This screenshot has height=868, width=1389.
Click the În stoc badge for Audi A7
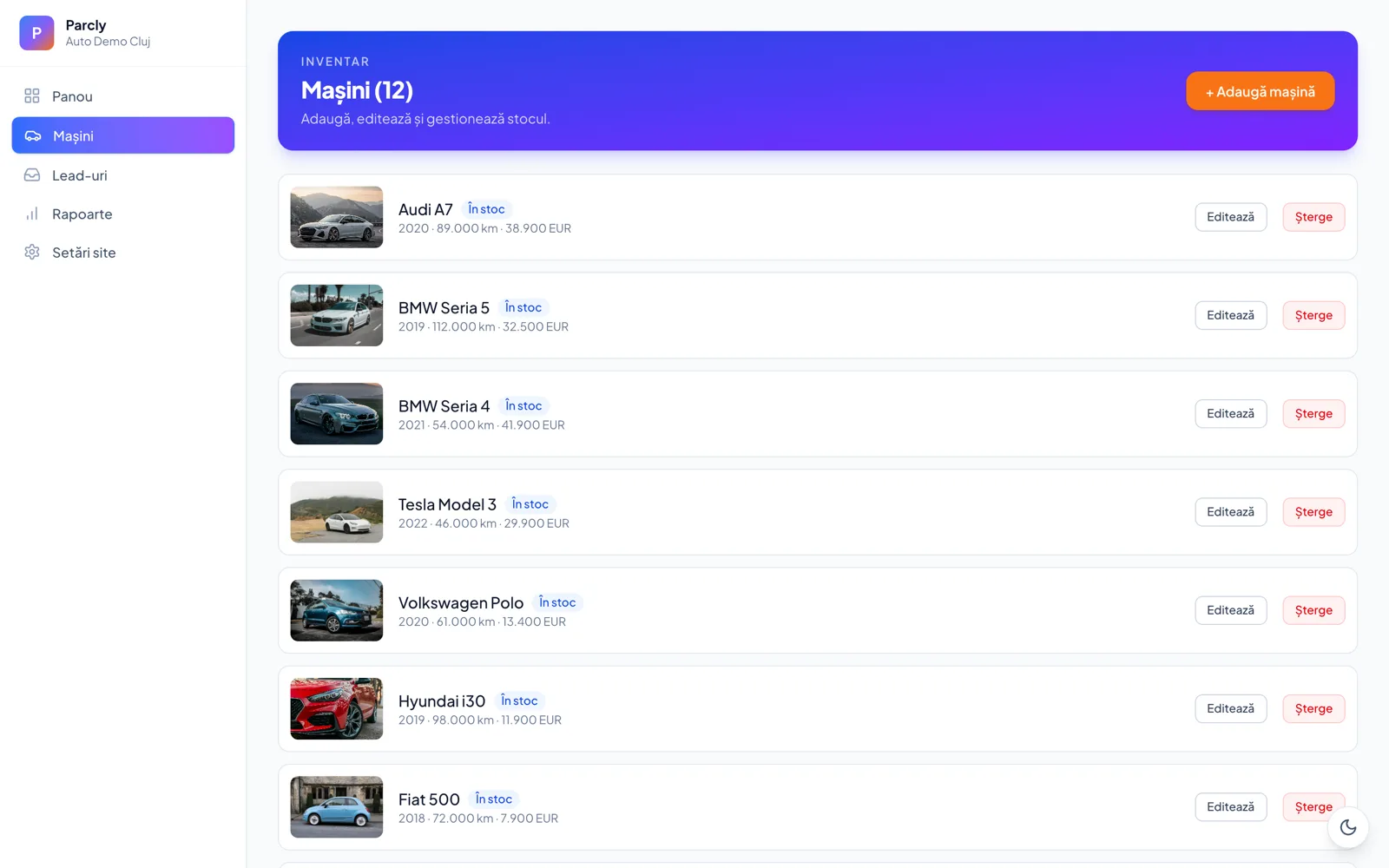pyautogui.click(x=486, y=209)
